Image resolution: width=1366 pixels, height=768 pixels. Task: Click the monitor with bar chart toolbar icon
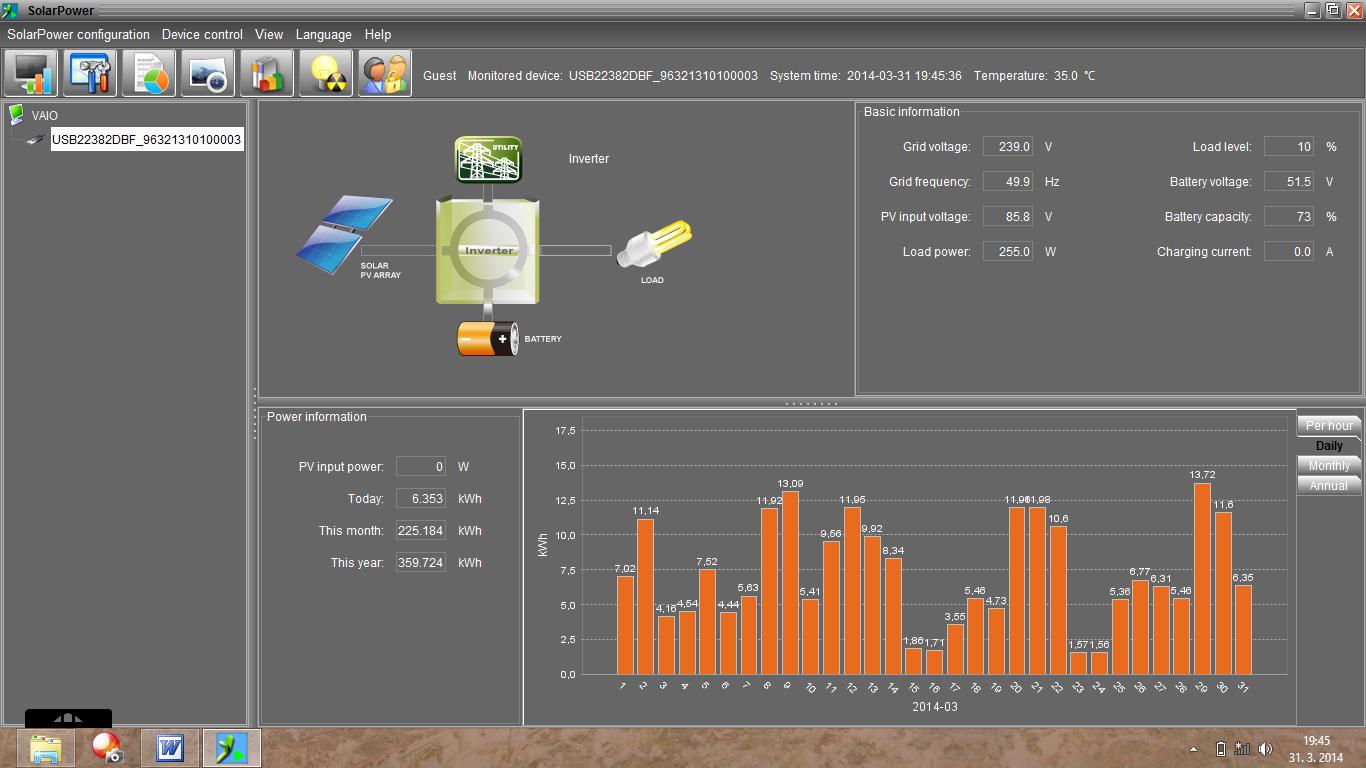pyautogui.click(x=31, y=74)
